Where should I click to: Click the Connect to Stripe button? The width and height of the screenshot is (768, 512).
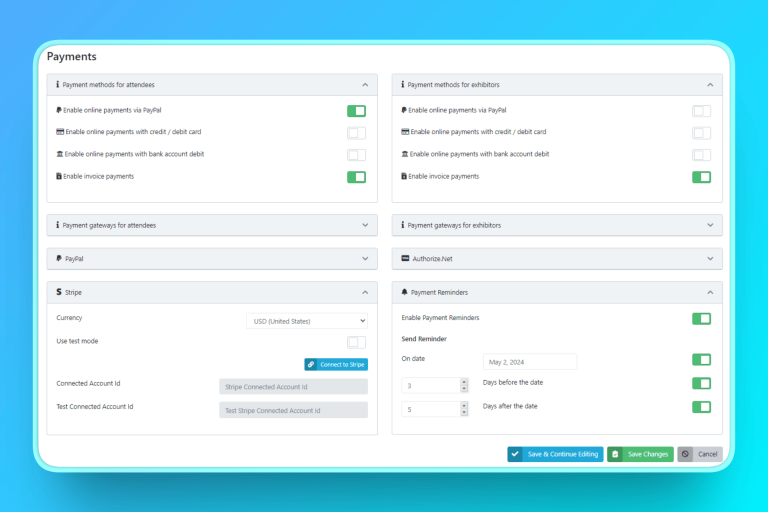(x=336, y=364)
